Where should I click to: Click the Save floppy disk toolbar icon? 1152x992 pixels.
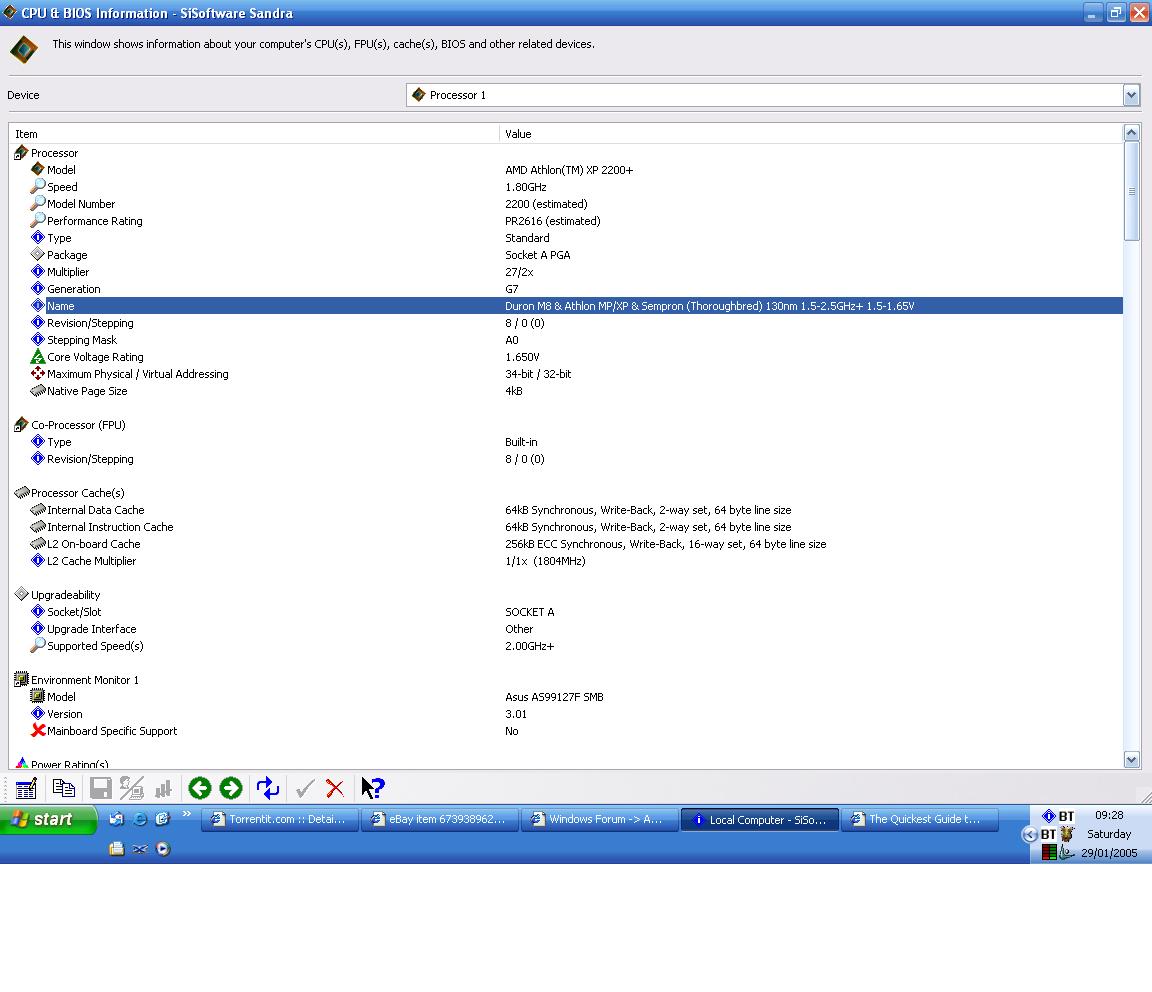100,788
